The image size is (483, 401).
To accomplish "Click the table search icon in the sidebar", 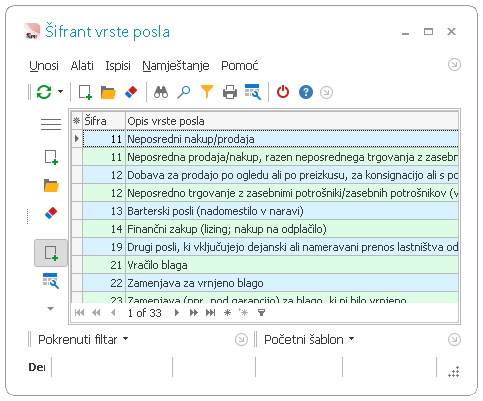I will pos(51,281).
